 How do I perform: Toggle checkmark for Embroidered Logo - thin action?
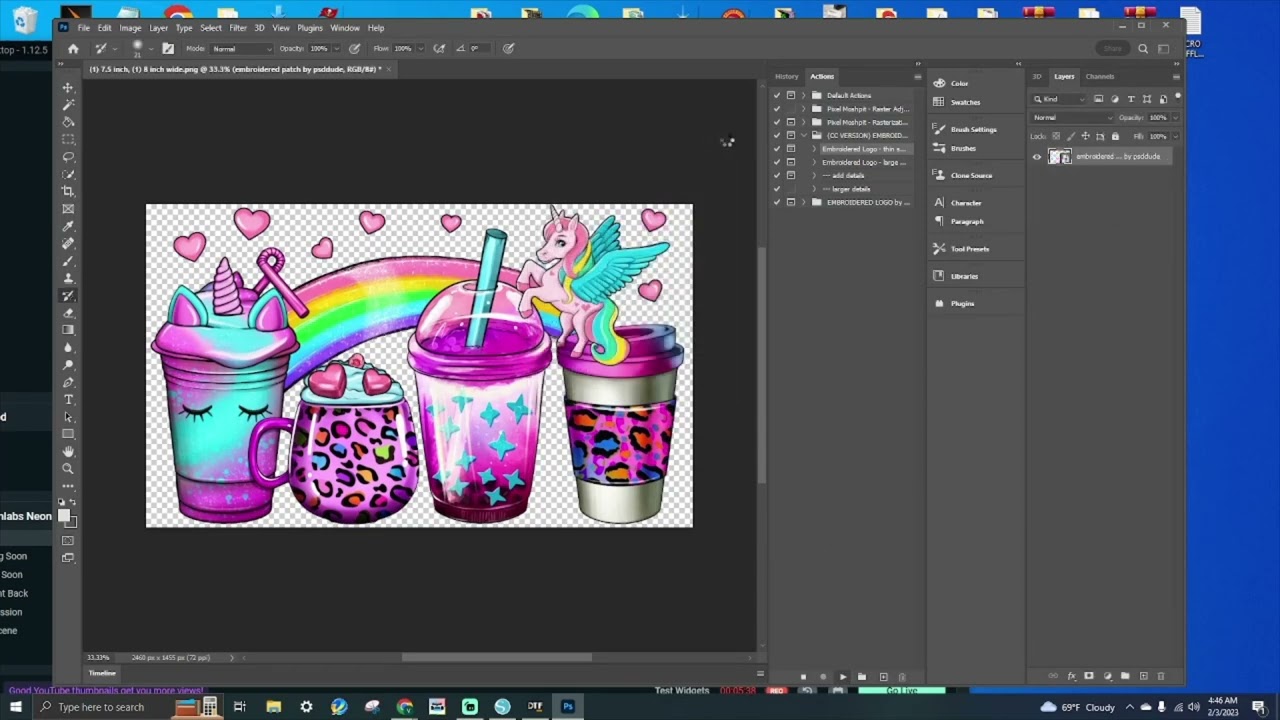[777, 149]
